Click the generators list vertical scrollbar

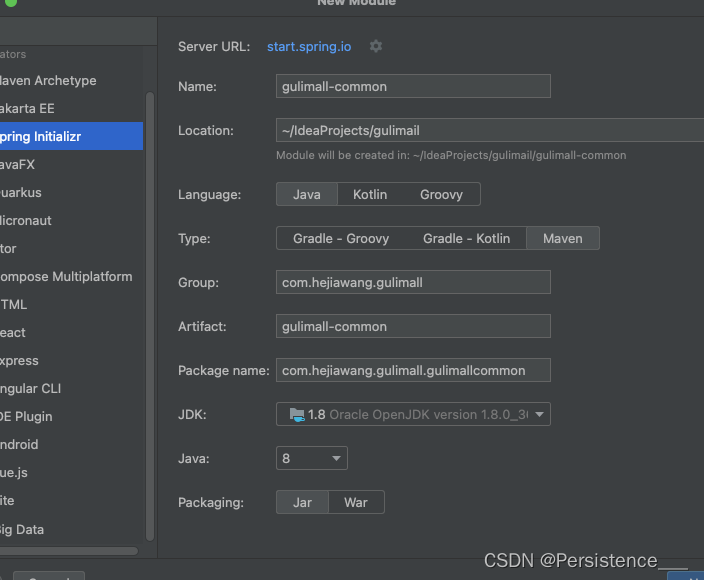[x=150, y=316]
